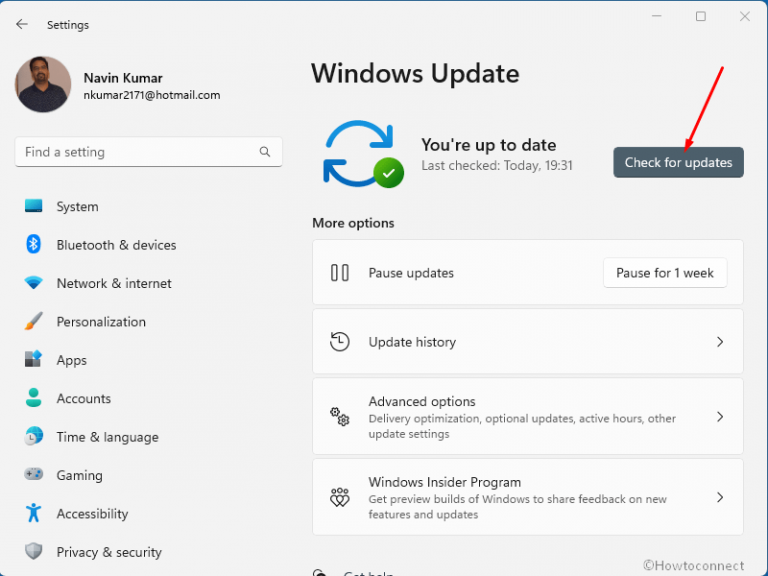
Task: Click the back arrow in Settings
Action: point(22,24)
